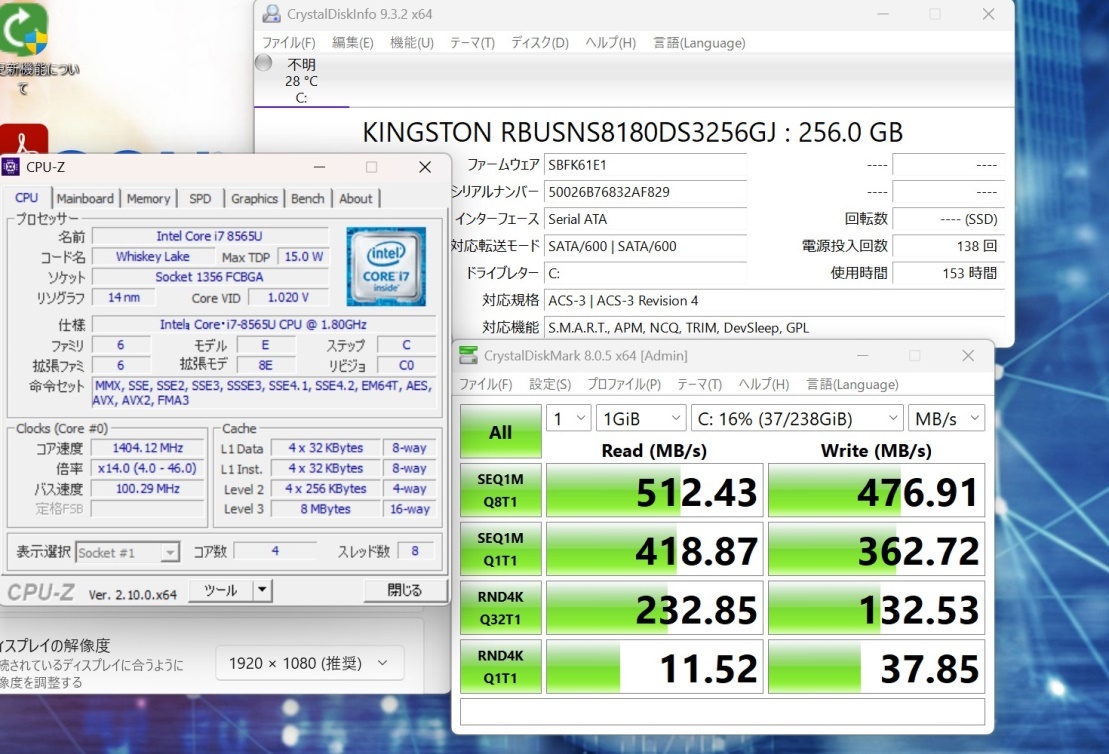Click the CrystalDiskInfo title bar icon
Image resolution: width=1109 pixels, height=754 pixels.
[x=272, y=14]
